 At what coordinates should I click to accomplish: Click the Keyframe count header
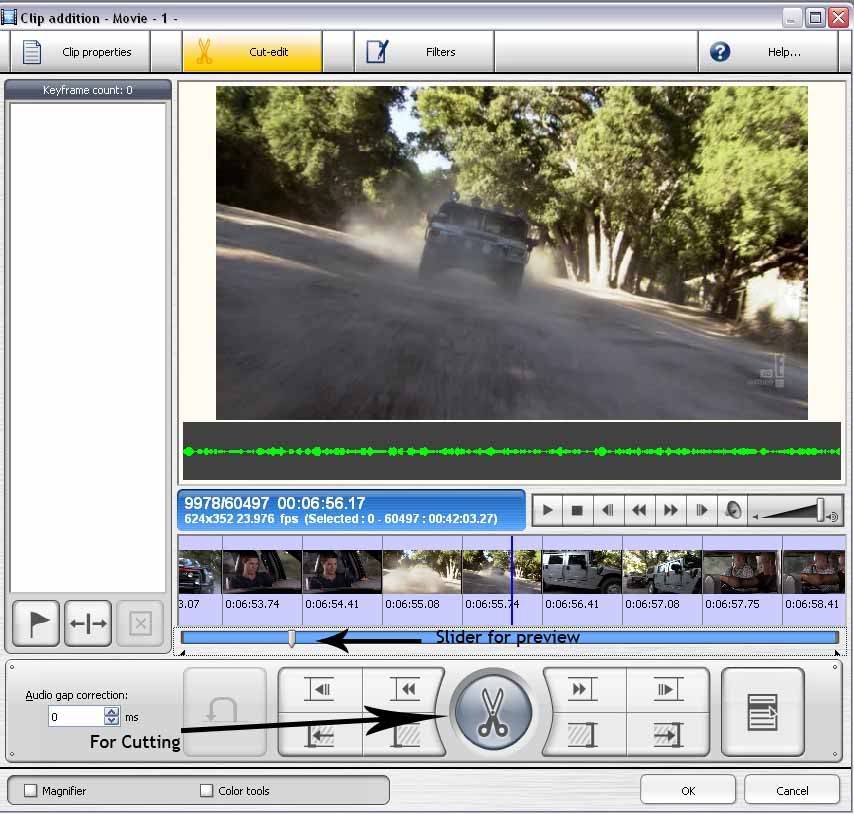88,90
